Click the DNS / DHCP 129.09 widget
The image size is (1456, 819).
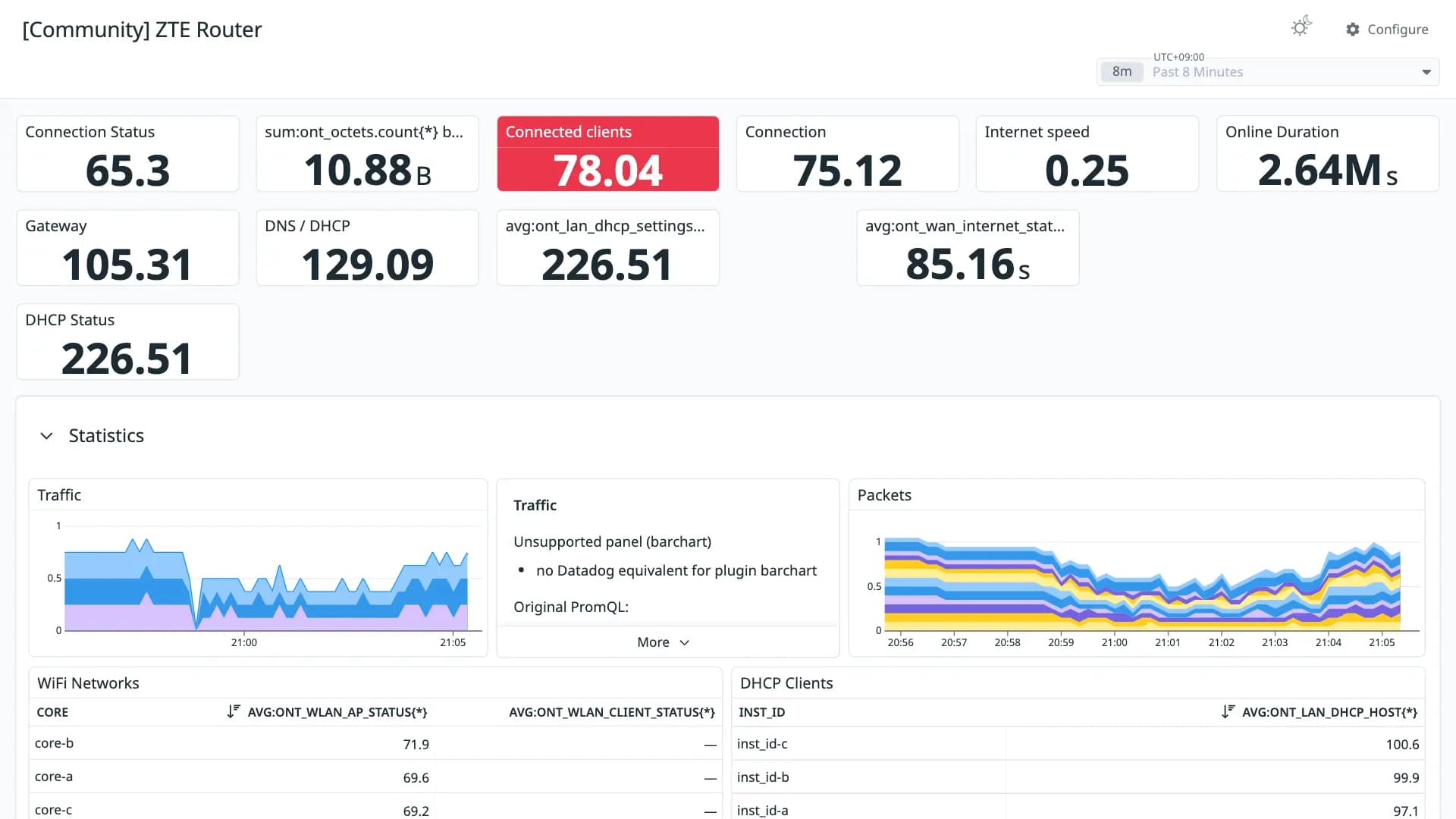[368, 248]
